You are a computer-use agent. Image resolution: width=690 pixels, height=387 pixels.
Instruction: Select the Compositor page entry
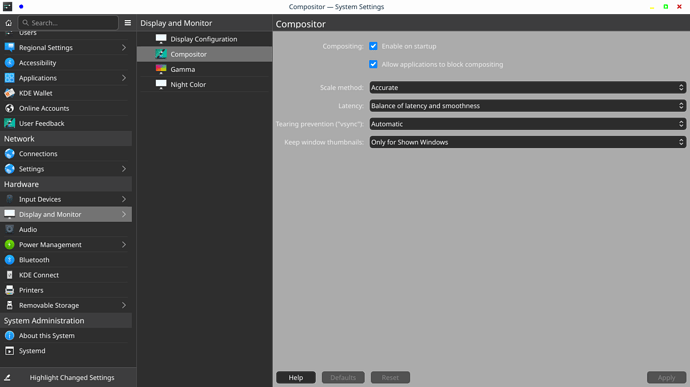point(205,54)
